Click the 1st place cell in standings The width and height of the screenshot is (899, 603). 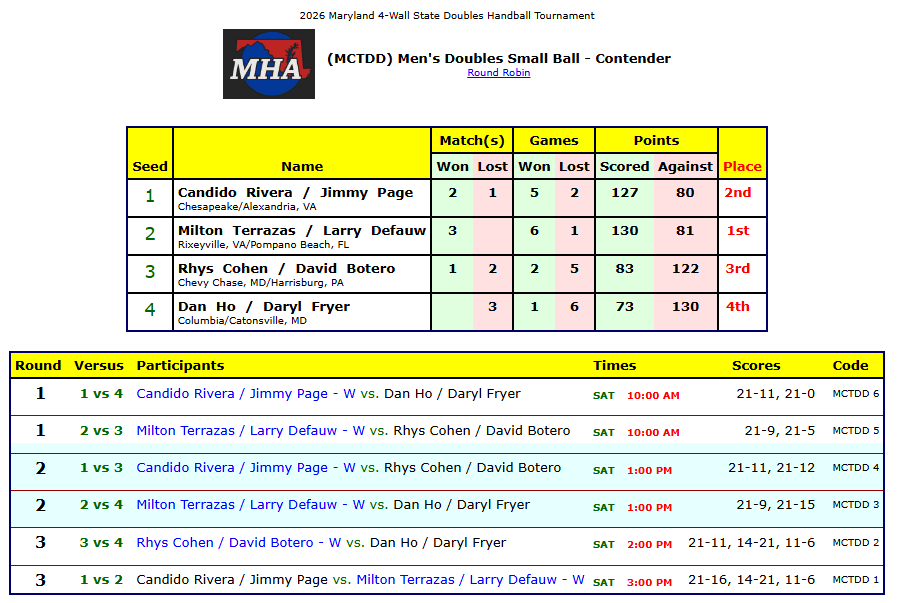click(738, 231)
